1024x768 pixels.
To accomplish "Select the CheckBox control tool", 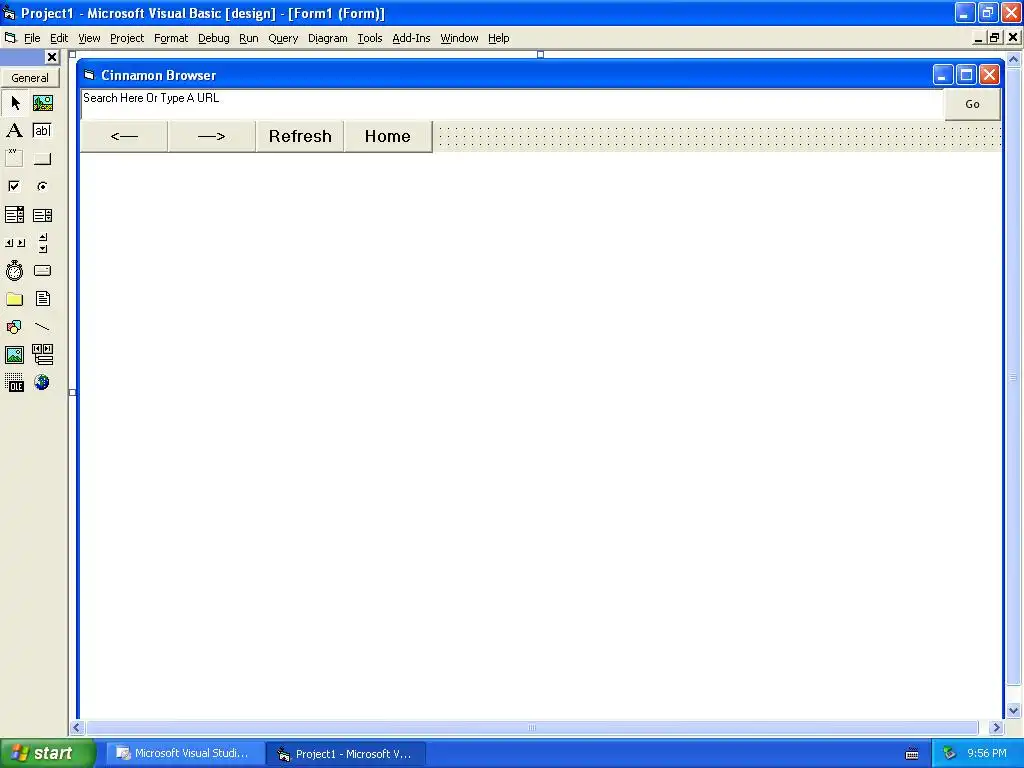I will [14, 187].
